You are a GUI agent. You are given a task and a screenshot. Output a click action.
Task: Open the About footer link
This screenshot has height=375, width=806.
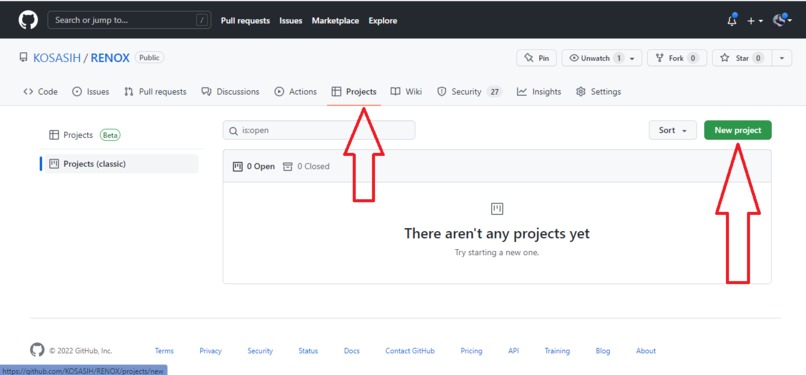(x=646, y=351)
